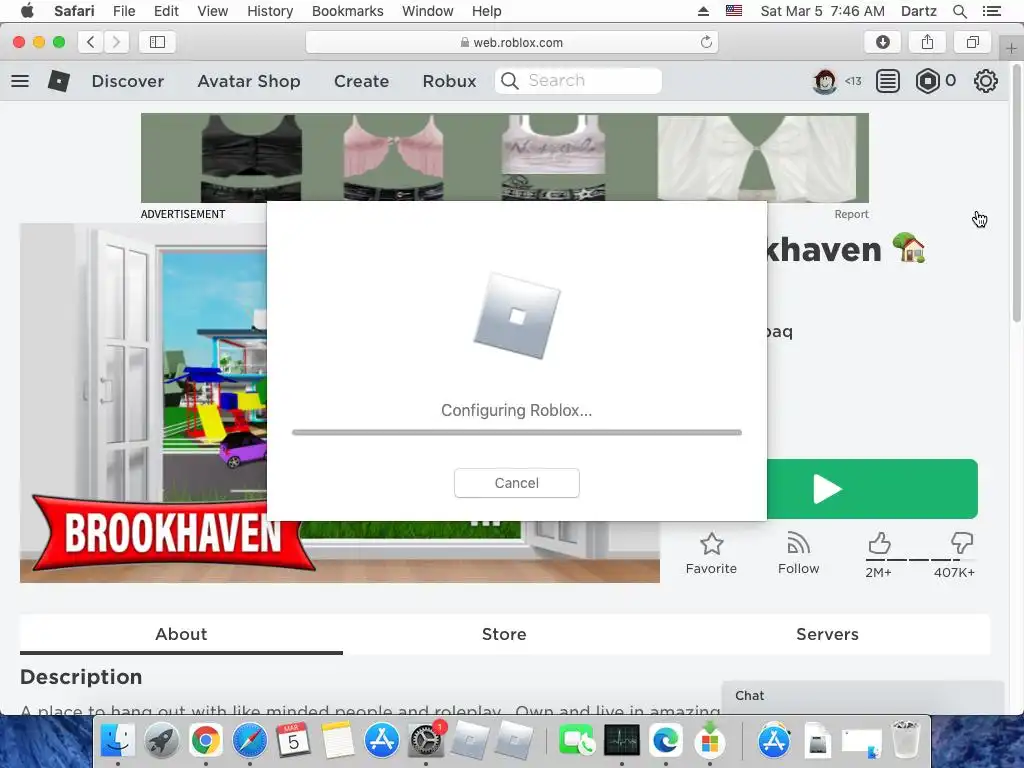Open the input source US flag menu
Image resolution: width=1024 pixels, height=768 pixels.
[734, 11]
